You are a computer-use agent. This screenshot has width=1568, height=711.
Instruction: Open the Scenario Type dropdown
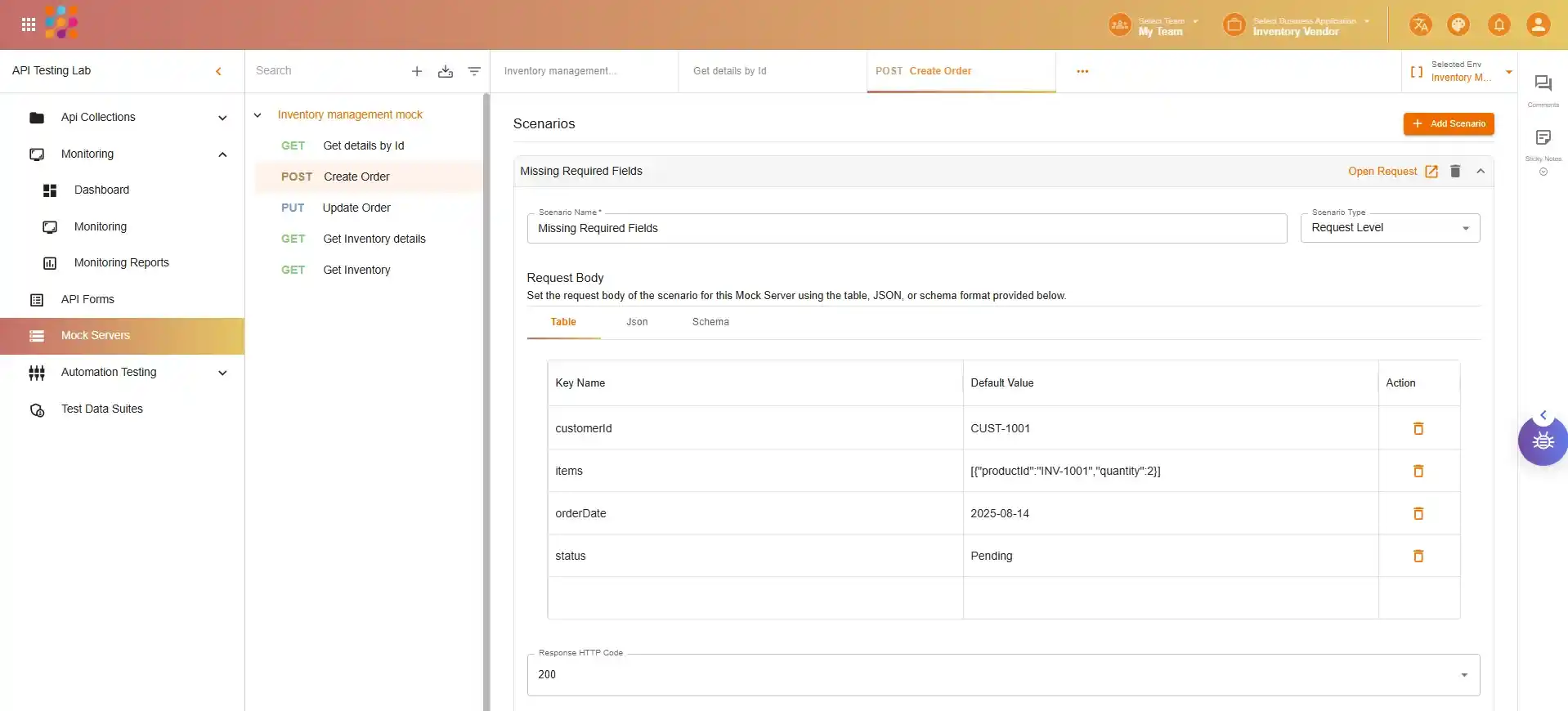(1390, 228)
